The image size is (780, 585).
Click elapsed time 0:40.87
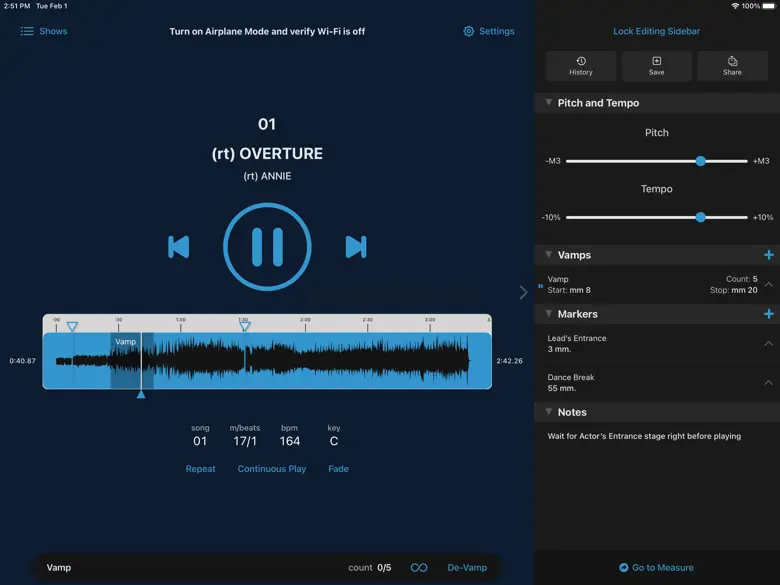pyautogui.click(x=22, y=361)
